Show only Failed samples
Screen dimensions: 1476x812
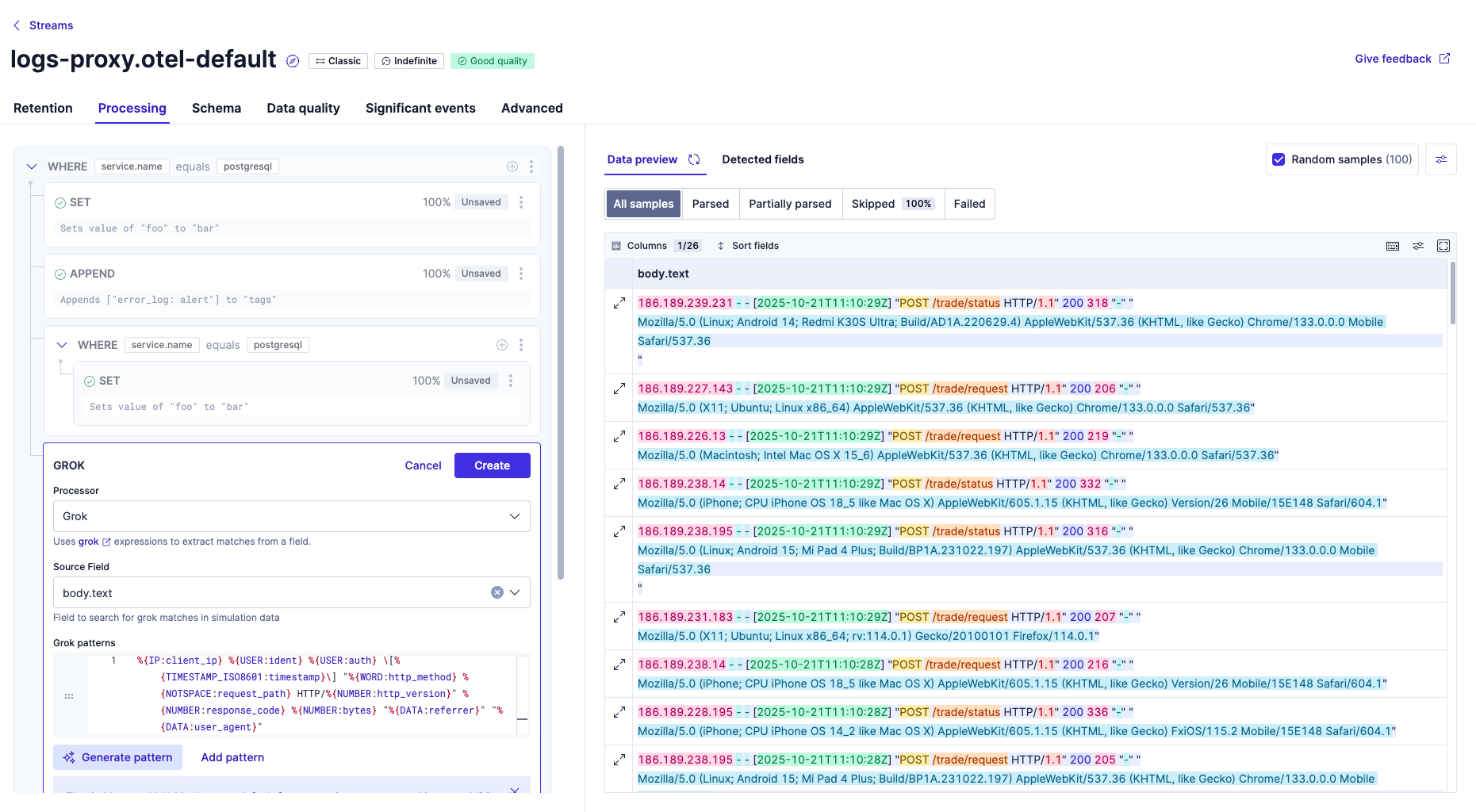[x=969, y=204]
